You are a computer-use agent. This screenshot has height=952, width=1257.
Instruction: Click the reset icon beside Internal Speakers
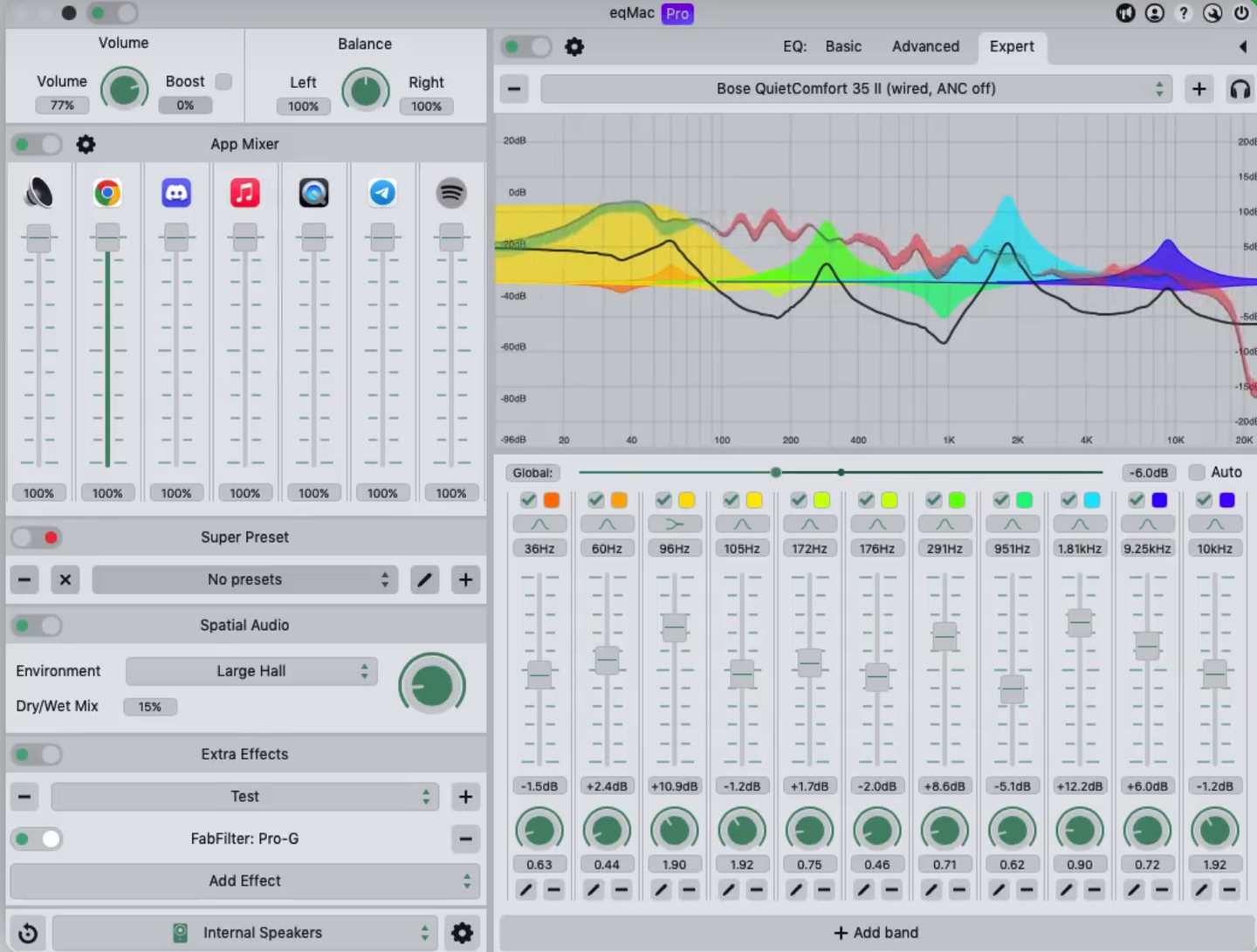(28, 933)
